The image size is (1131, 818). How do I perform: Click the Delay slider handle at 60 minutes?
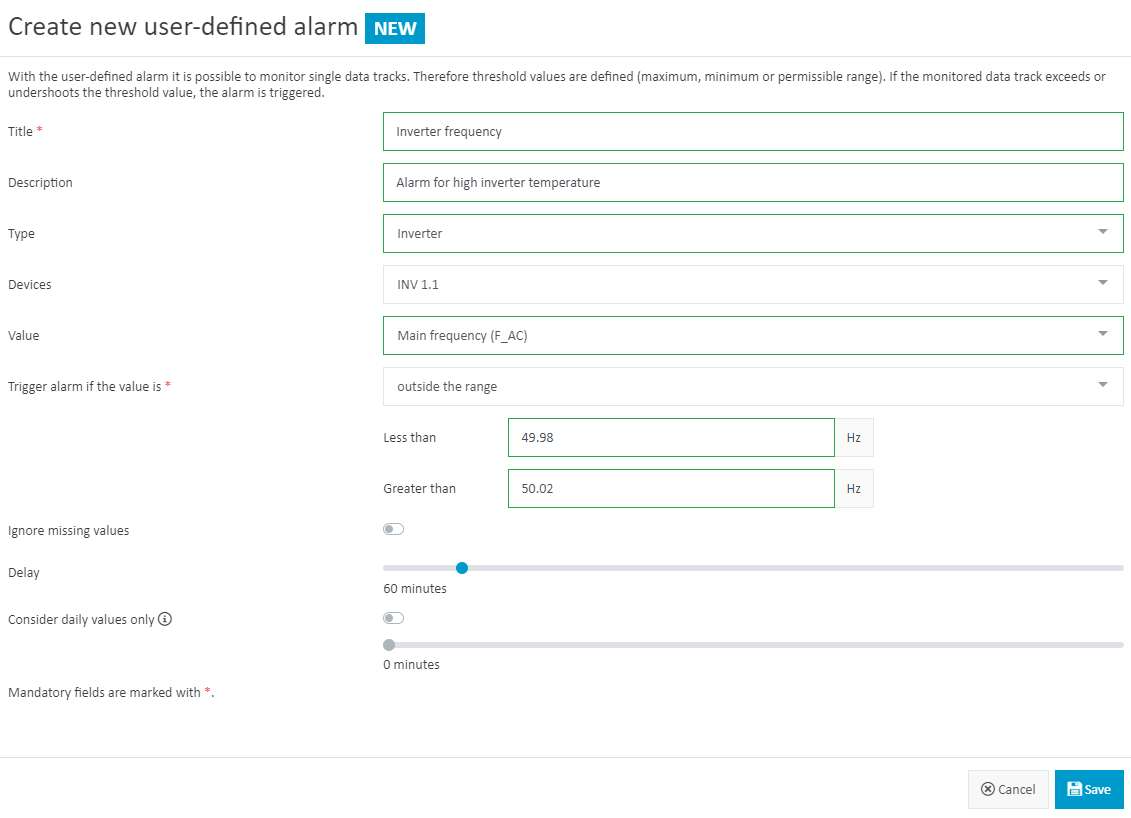click(x=462, y=568)
